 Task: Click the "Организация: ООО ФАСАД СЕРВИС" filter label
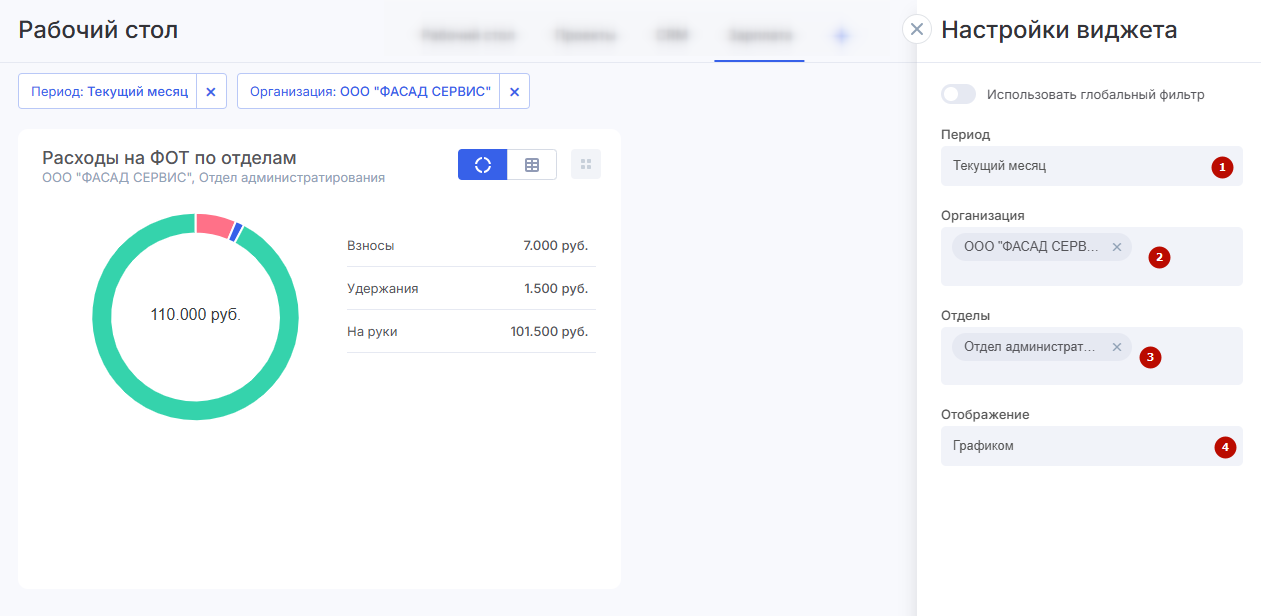(x=369, y=91)
